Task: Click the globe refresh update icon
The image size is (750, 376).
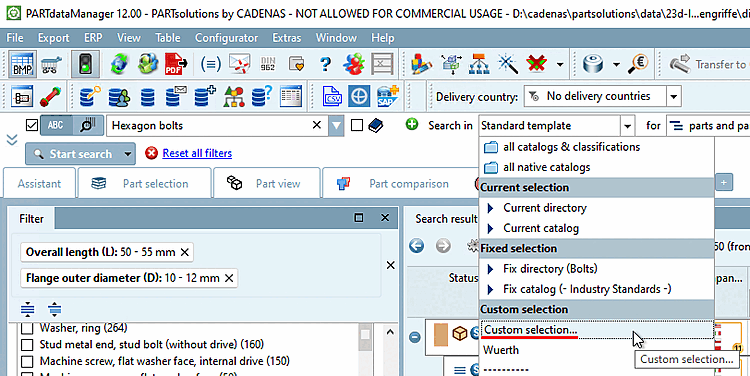Action: [x=119, y=64]
